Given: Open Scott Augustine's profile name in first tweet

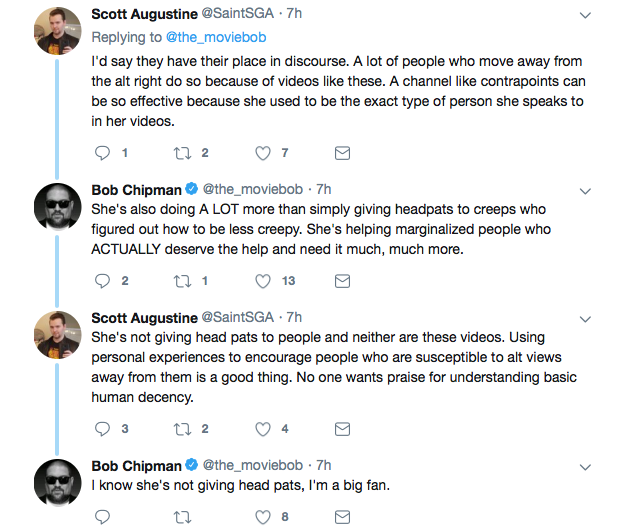Looking at the screenshot, I should 144,14.
